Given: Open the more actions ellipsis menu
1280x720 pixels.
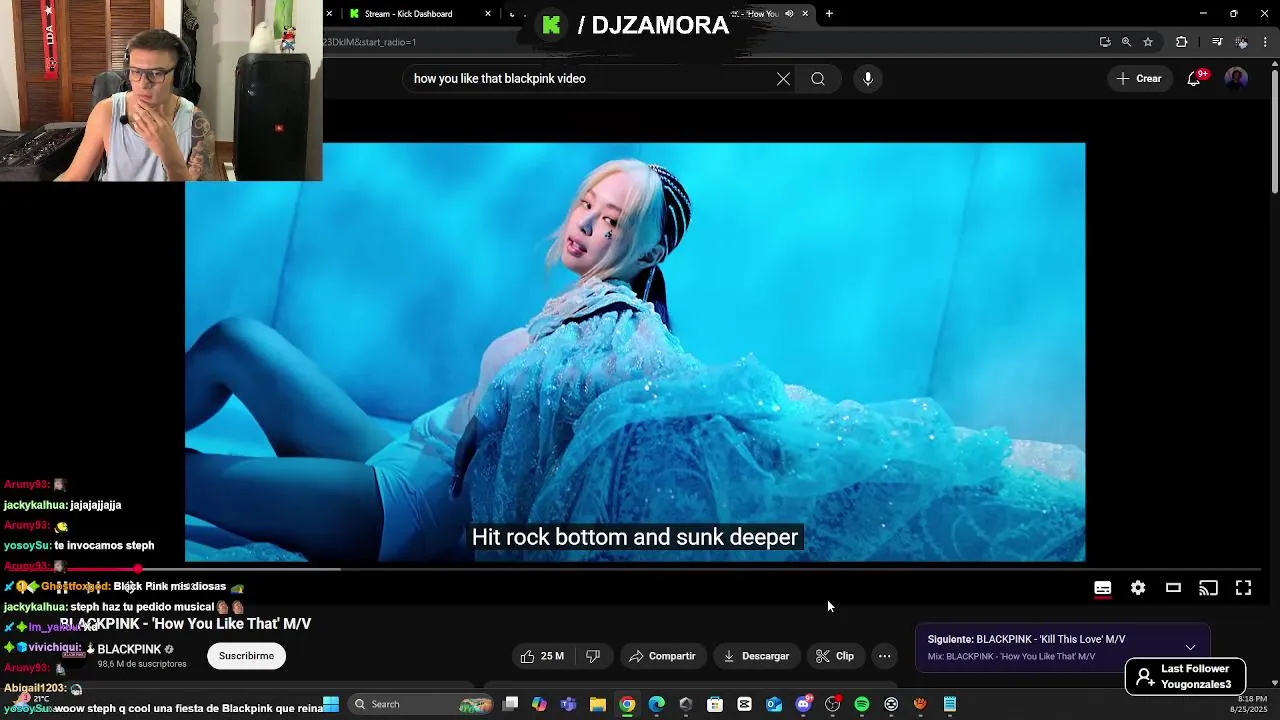Looking at the screenshot, I should [x=884, y=656].
